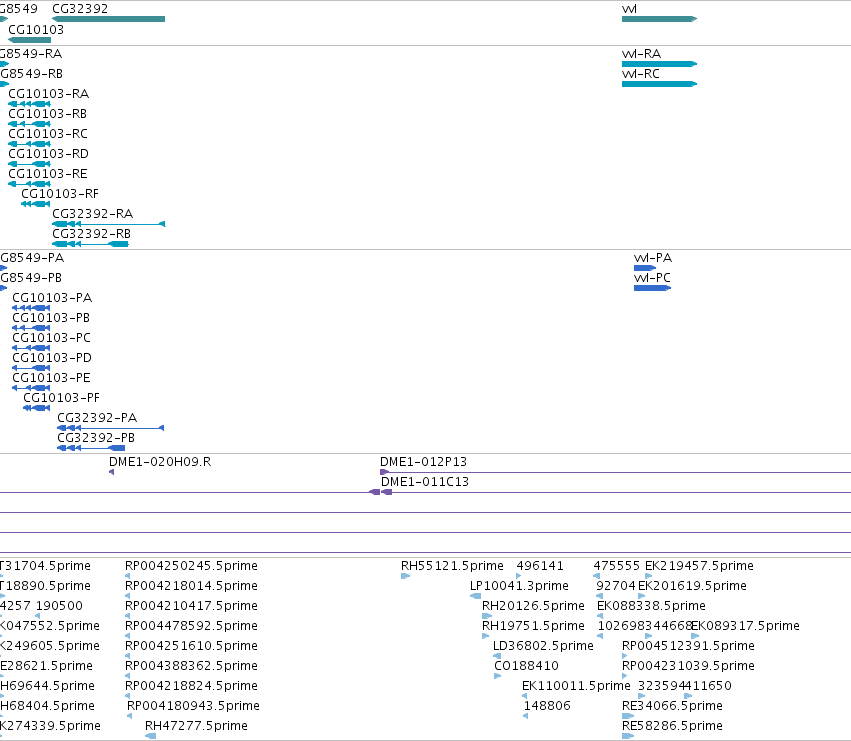851x741 pixels.
Task: Open the EK110011.5prime EST label
Action: pyautogui.click(x=576, y=687)
